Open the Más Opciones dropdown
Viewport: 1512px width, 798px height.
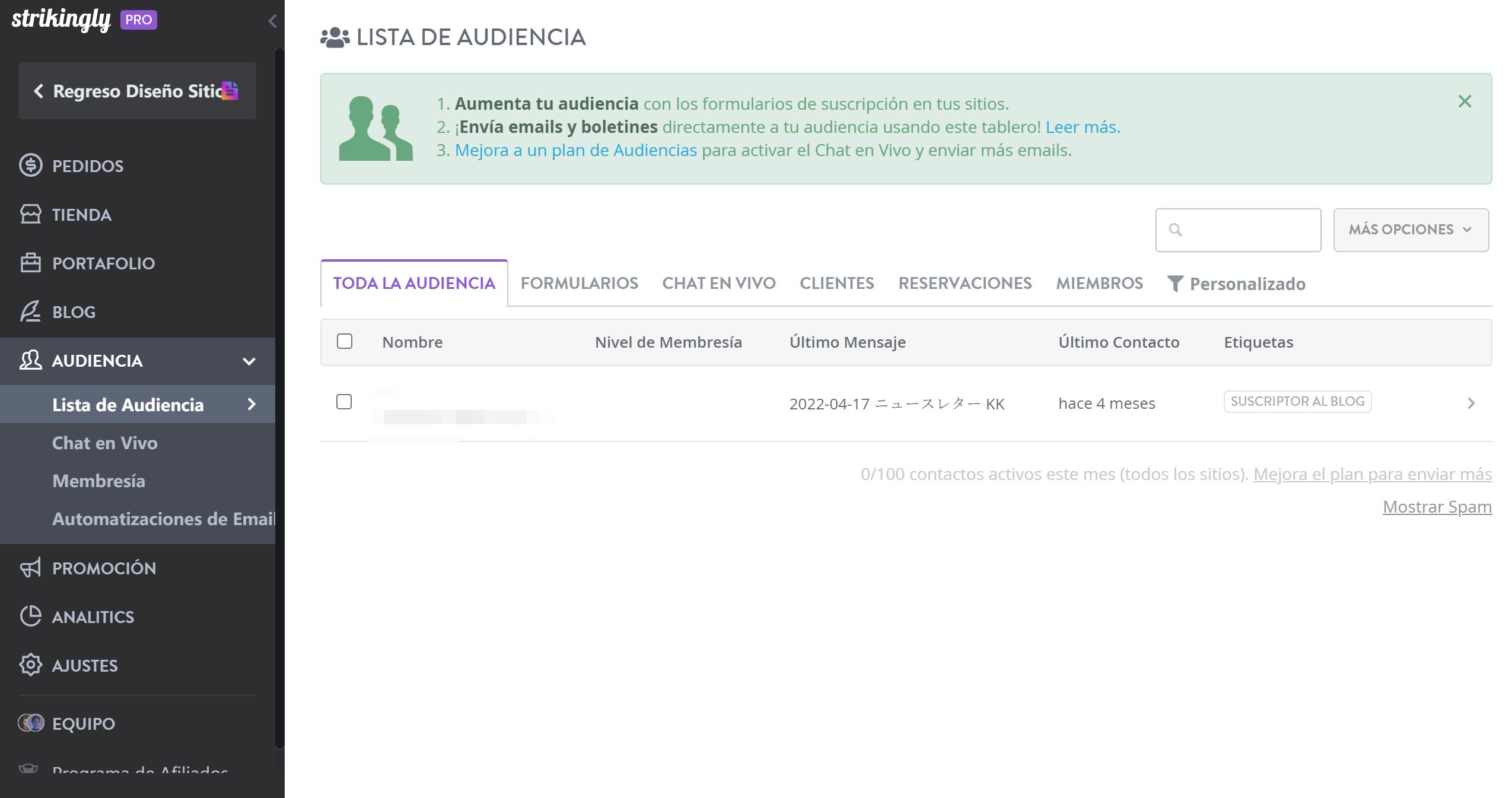[1411, 230]
